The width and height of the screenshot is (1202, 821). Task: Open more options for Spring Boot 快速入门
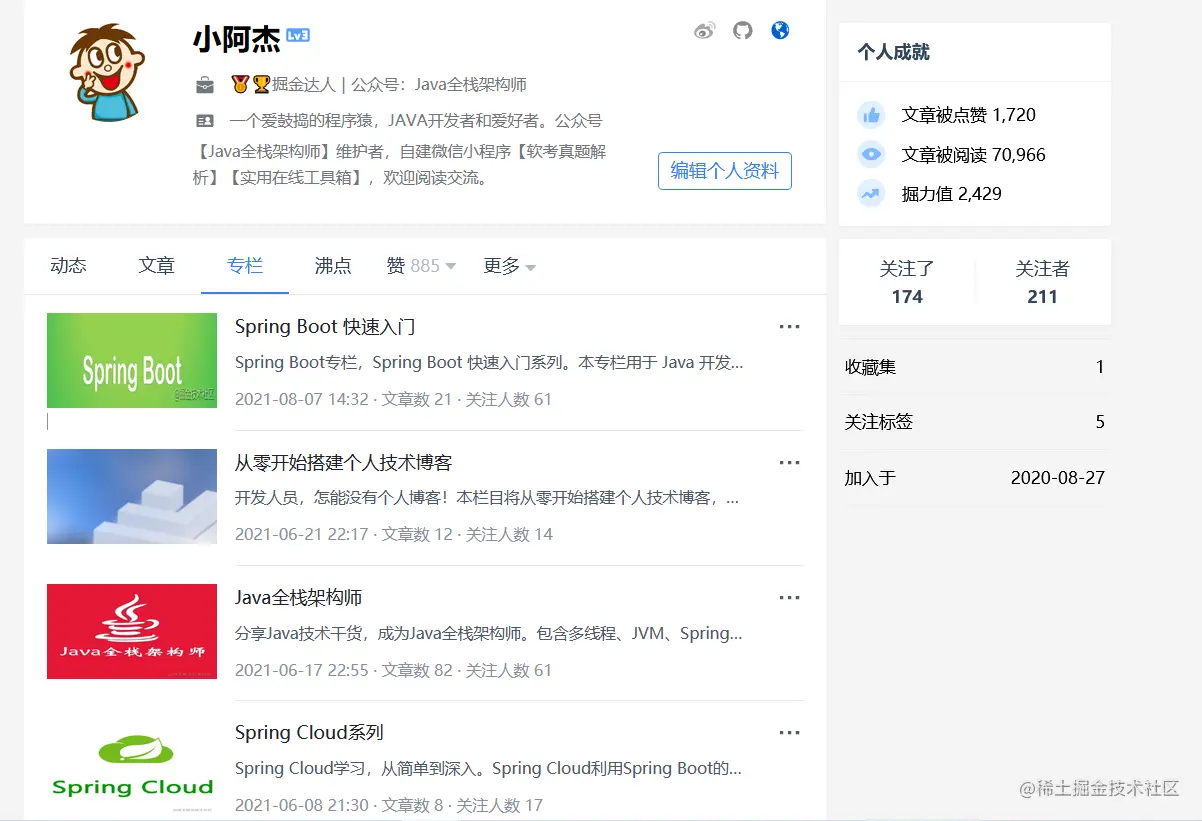click(790, 327)
